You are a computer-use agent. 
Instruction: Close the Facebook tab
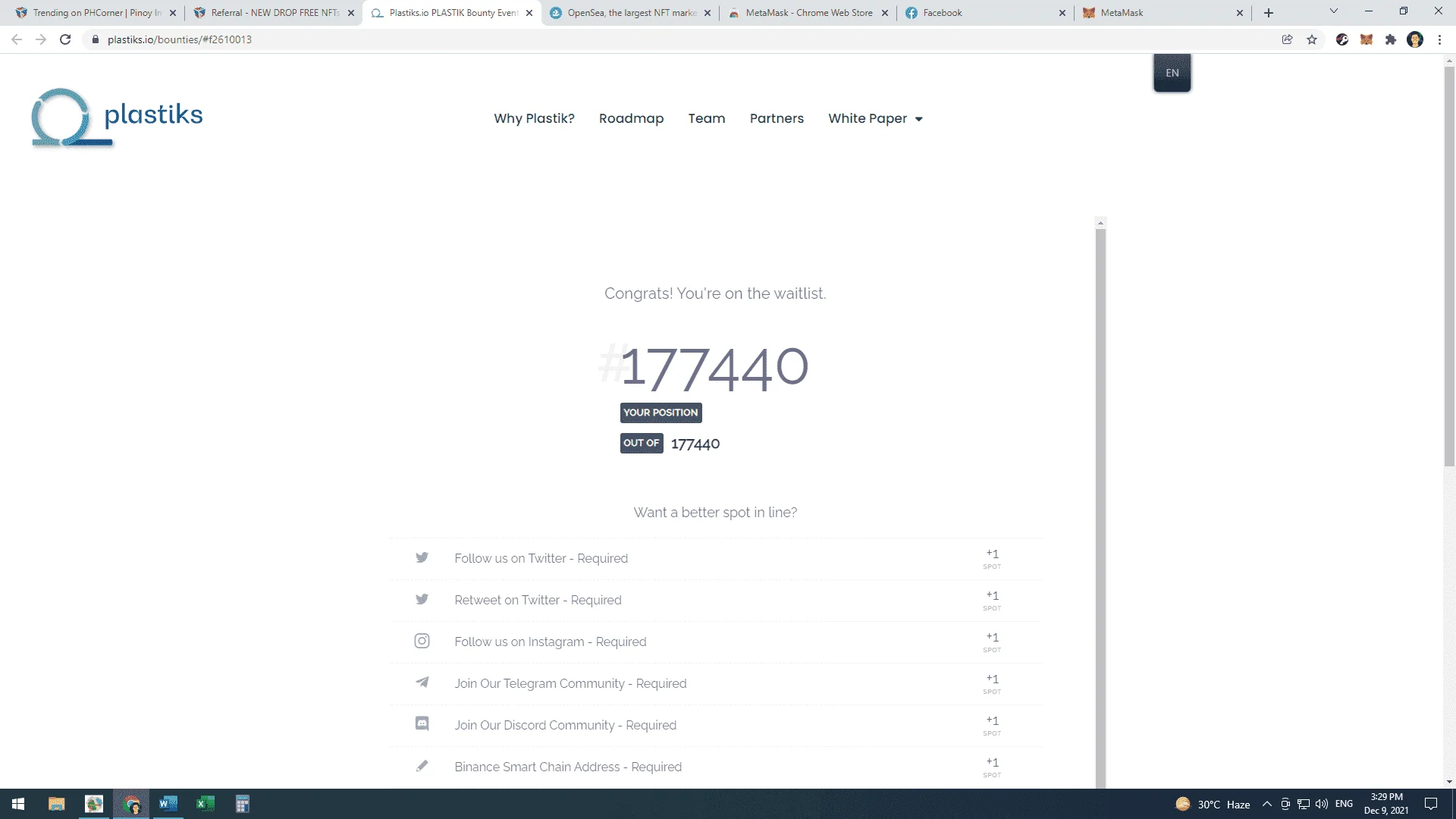(x=1062, y=13)
